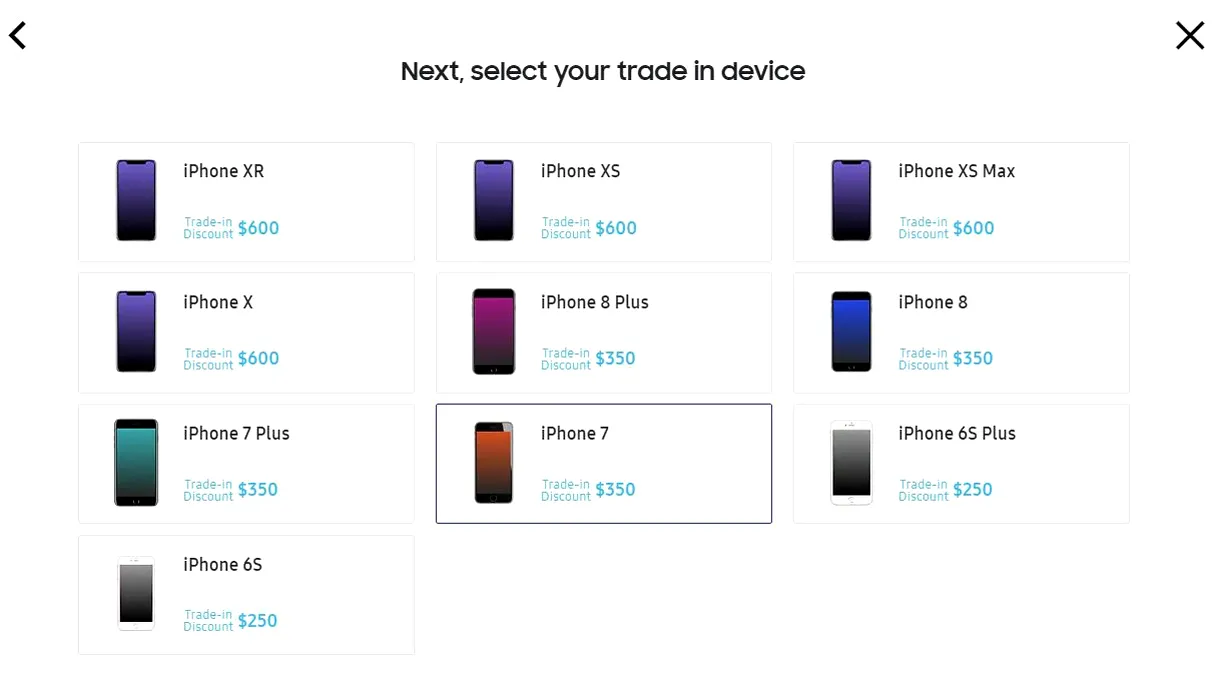
Task: Click the white iPhone 6S phone image
Action: pyautogui.click(x=136, y=593)
